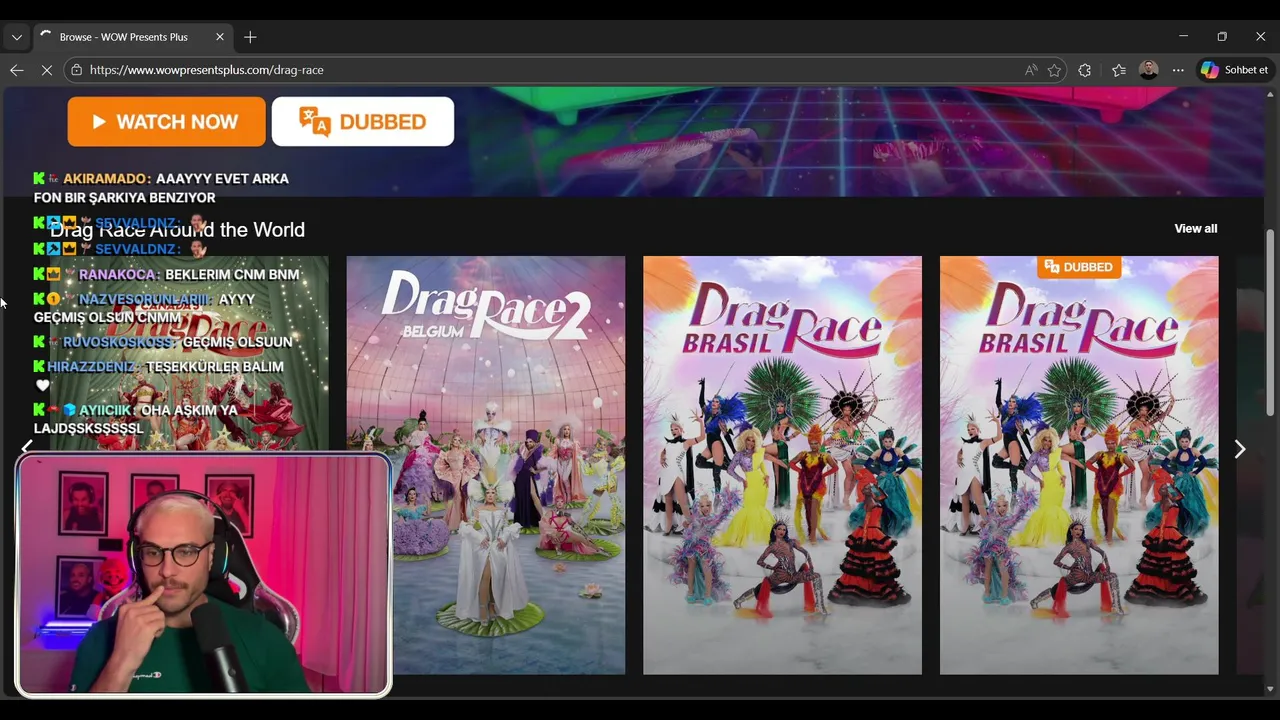
Task: Click the WATCH NOW button
Action: 166,122
